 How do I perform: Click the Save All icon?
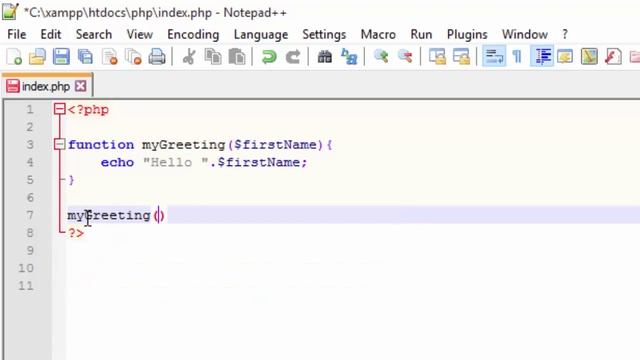pyautogui.click(x=85, y=57)
